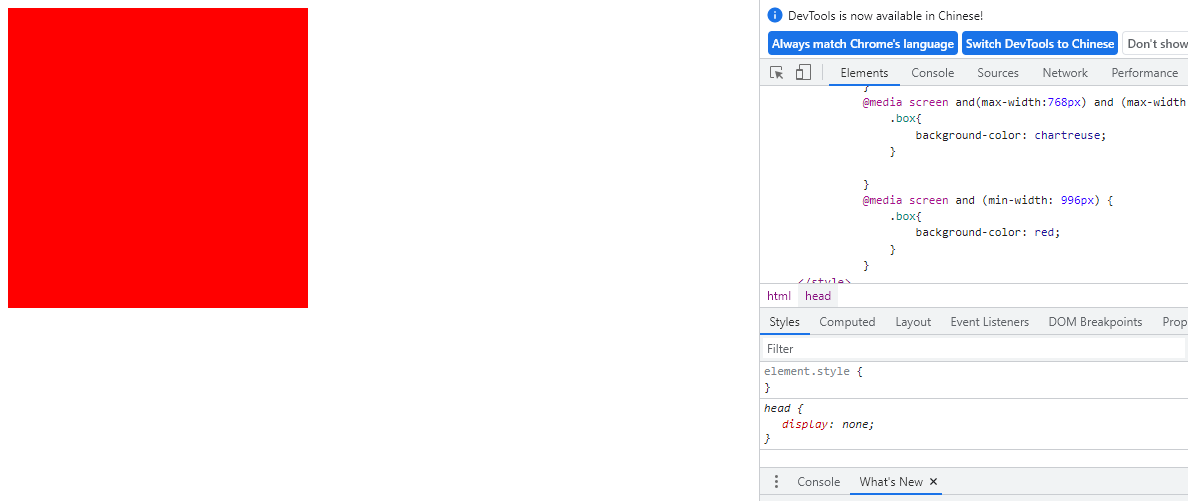Select the Styles sidebar tab
This screenshot has width=1188, height=501.
(784, 322)
